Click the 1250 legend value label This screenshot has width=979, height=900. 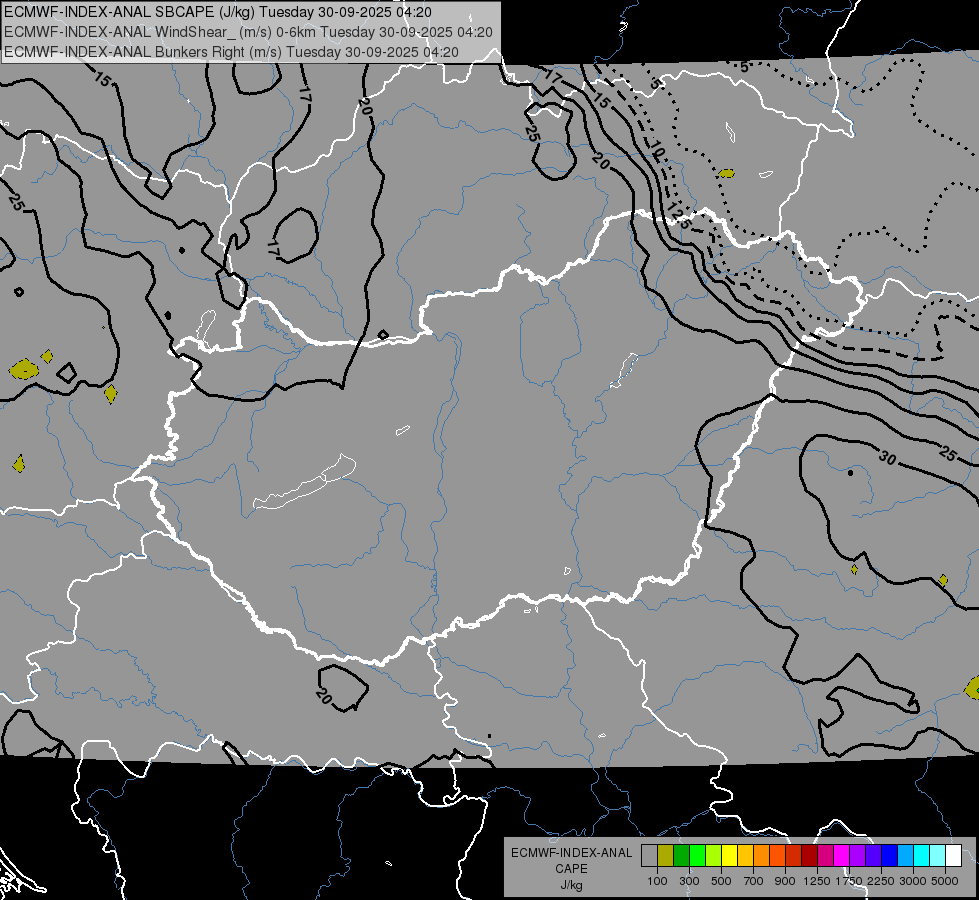[817, 881]
